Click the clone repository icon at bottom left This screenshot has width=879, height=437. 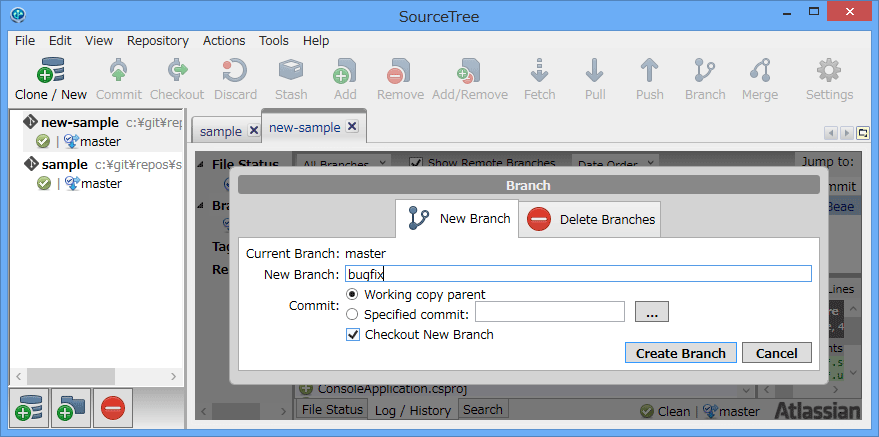[x=29, y=408]
